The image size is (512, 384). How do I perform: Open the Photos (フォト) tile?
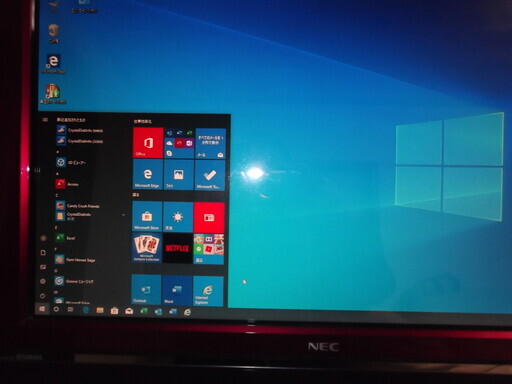tap(178, 175)
